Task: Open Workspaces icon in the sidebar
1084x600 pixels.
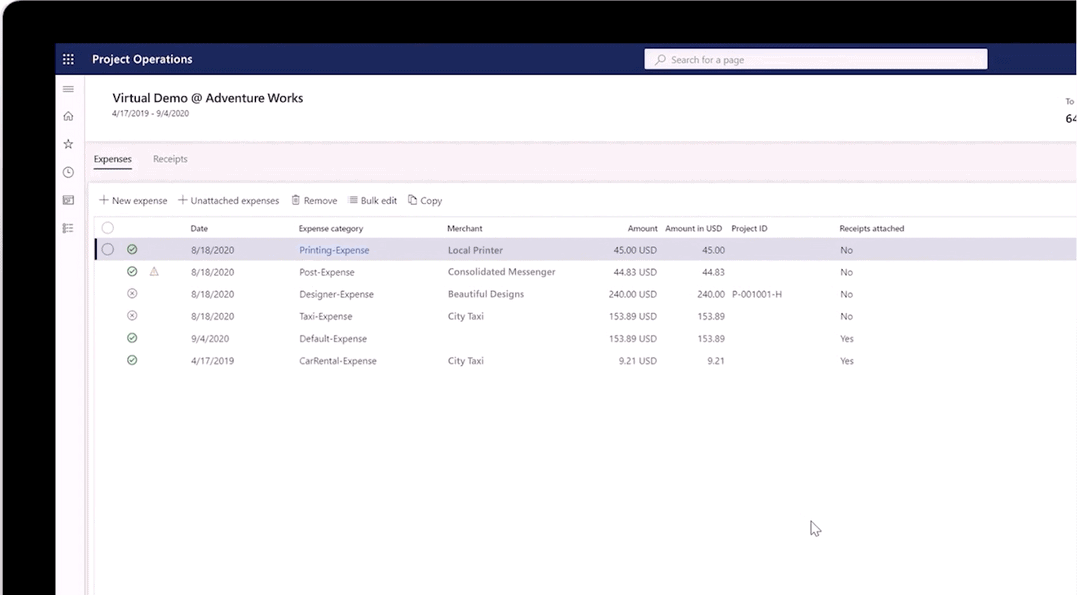Action: point(68,200)
